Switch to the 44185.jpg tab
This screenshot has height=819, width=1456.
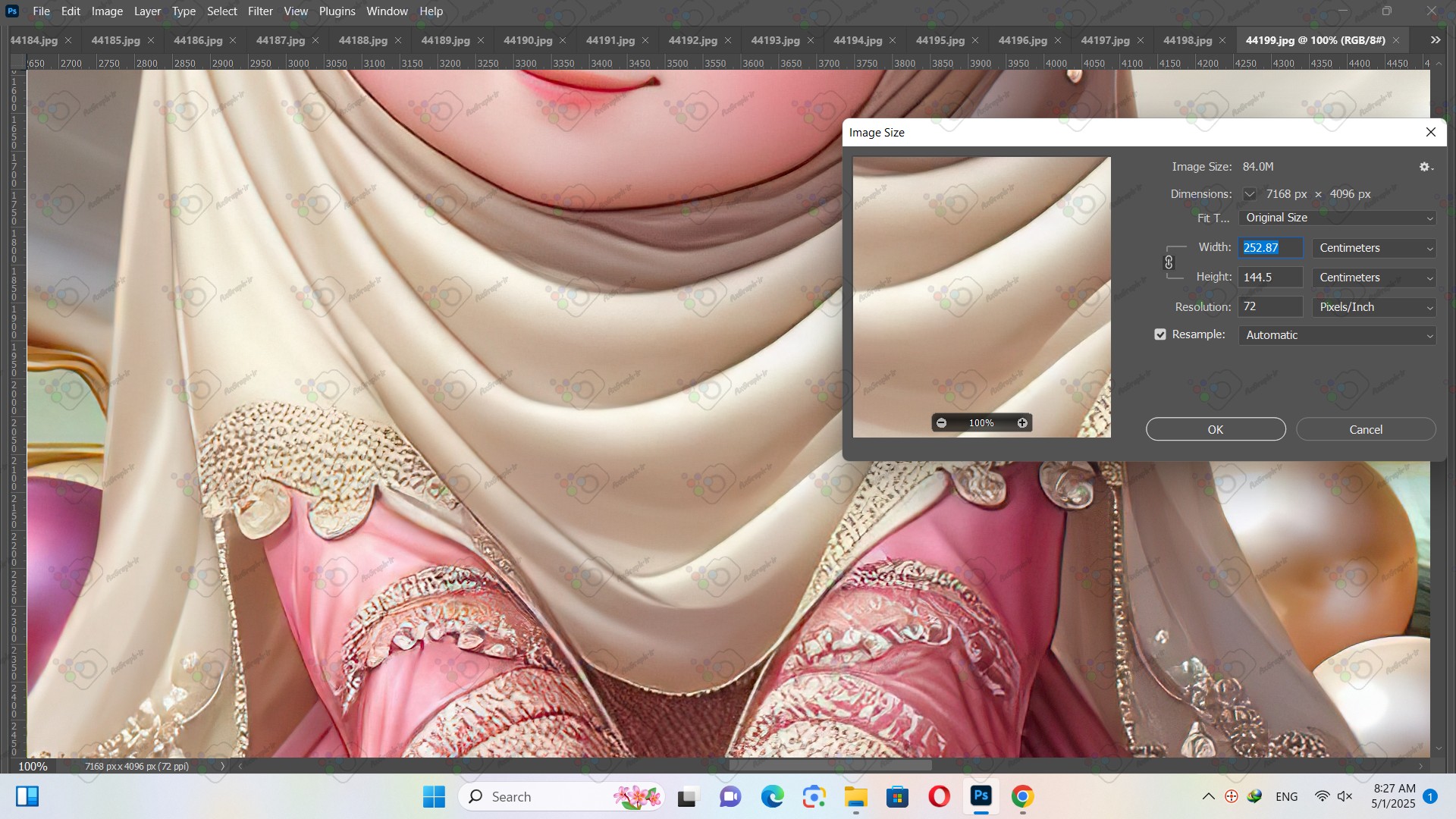115,40
